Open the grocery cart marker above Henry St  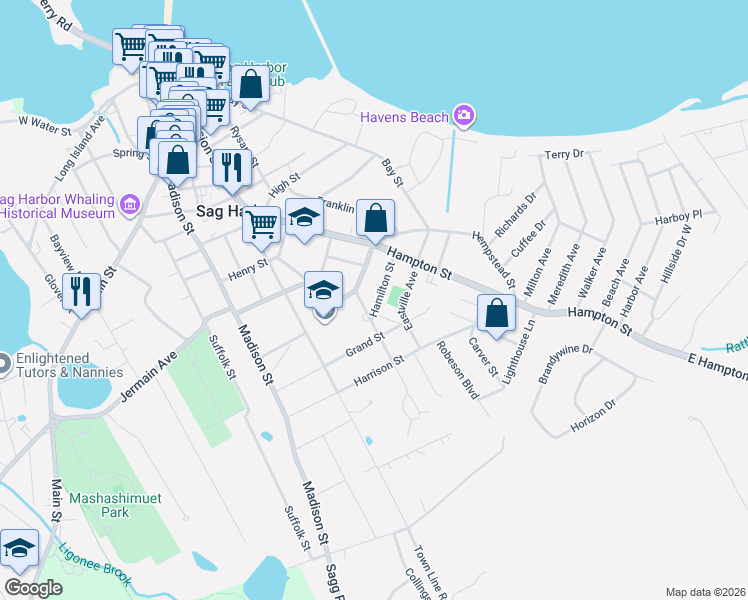(261, 225)
